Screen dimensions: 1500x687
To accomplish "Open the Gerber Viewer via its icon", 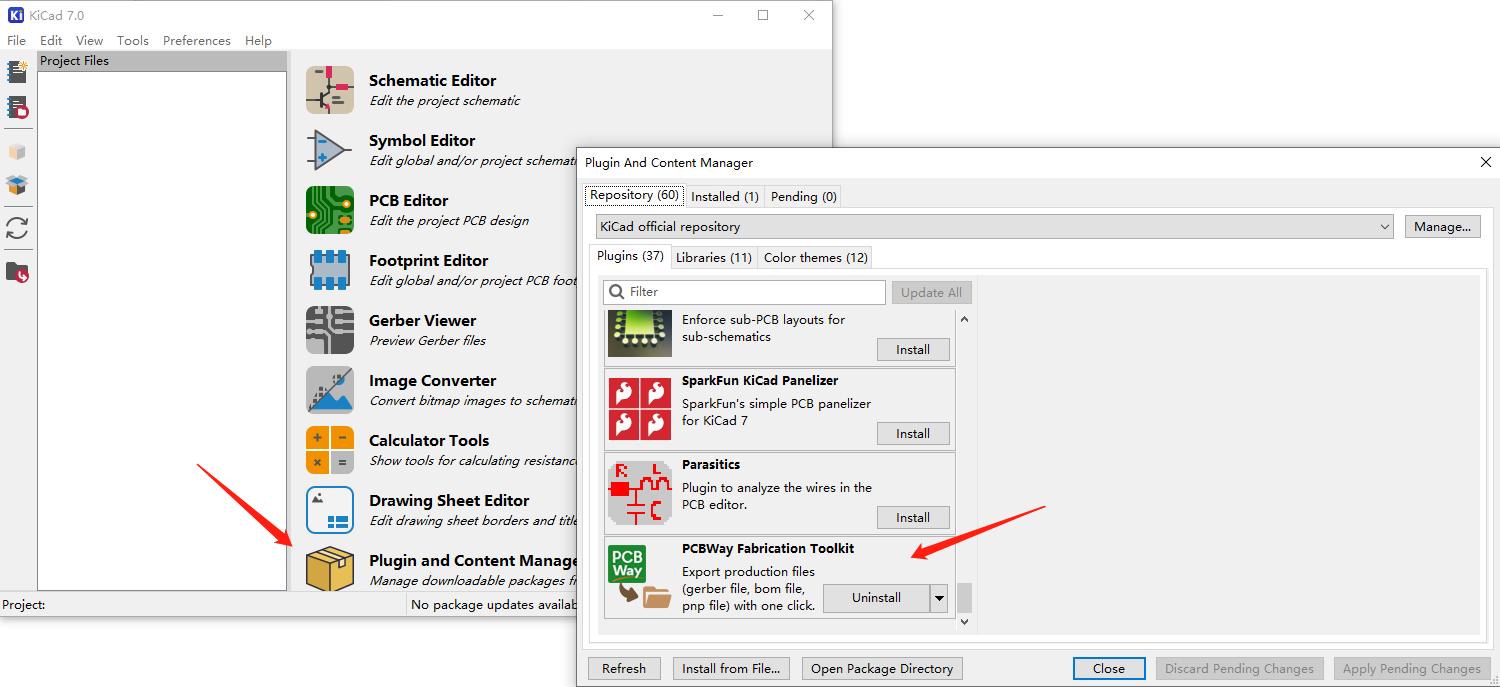I will [x=330, y=330].
